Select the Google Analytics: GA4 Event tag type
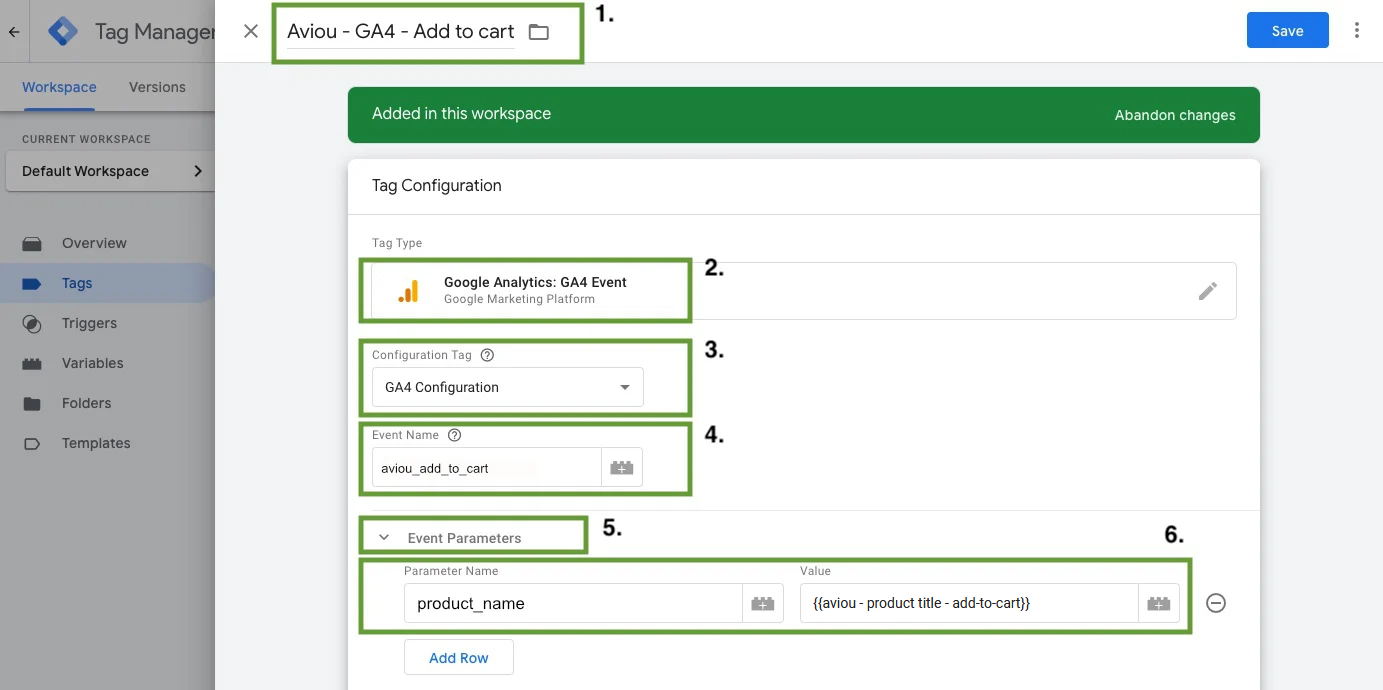This screenshot has width=1383, height=690. 803,291
